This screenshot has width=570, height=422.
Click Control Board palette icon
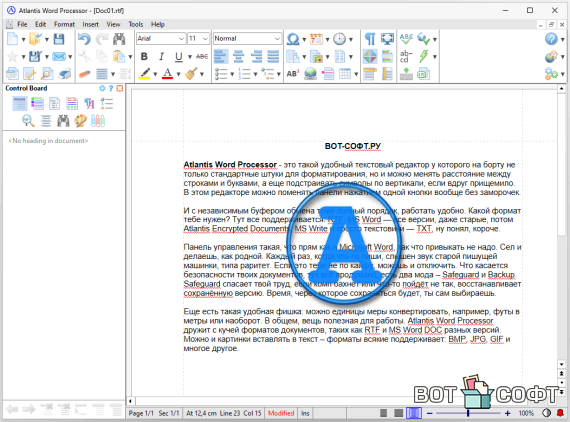coord(80,121)
